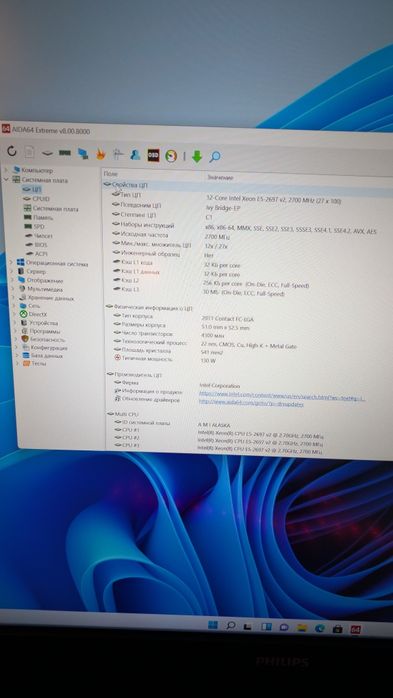
Task: Select Конфигурация in the tree
Action: click(x=45, y=348)
